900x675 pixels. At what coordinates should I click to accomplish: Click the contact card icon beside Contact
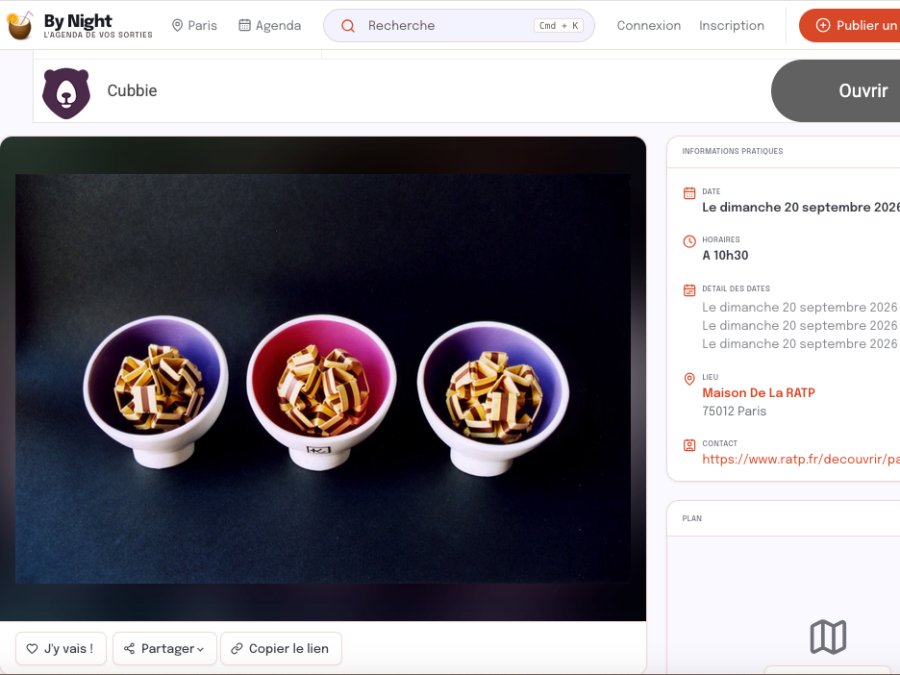click(689, 445)
